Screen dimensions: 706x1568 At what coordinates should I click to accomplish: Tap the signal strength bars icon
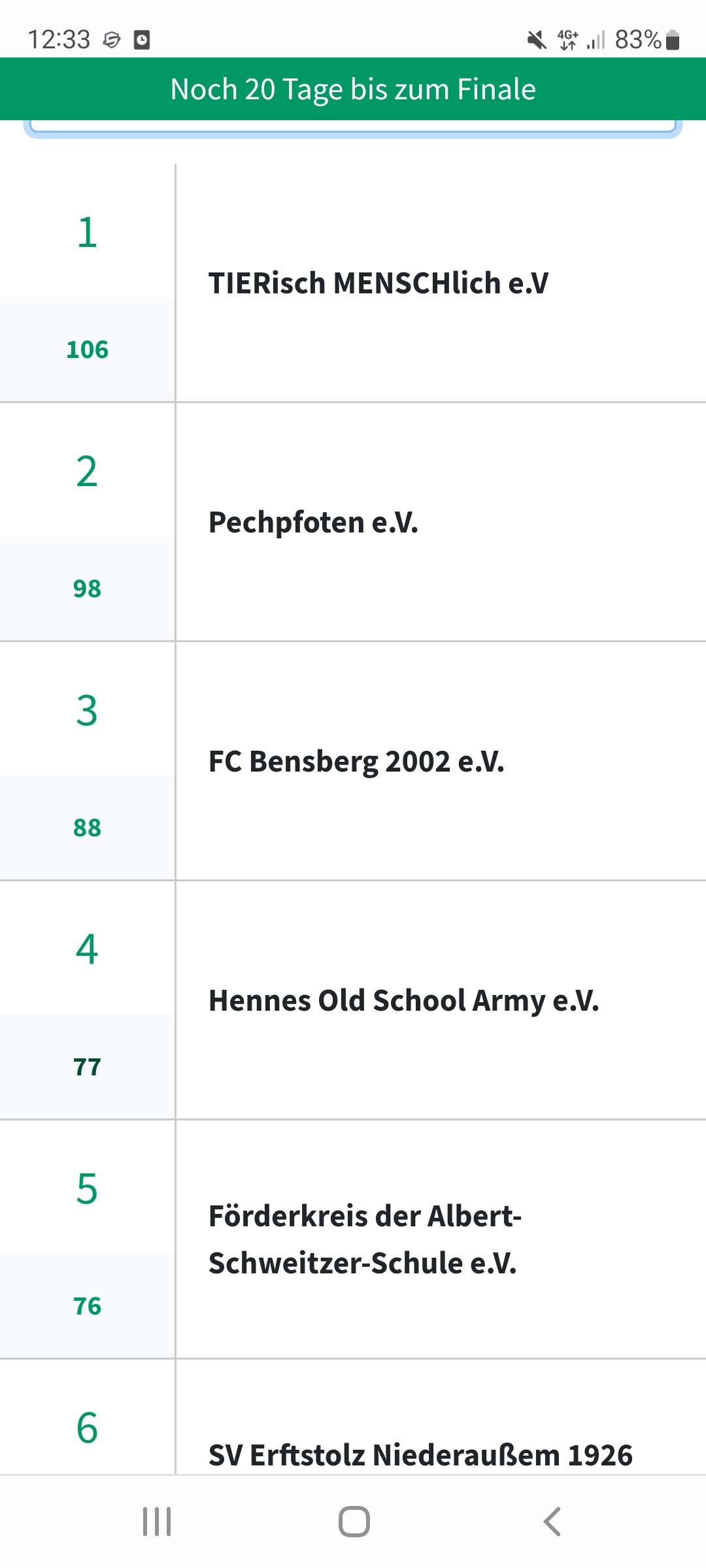coord(596,41)
